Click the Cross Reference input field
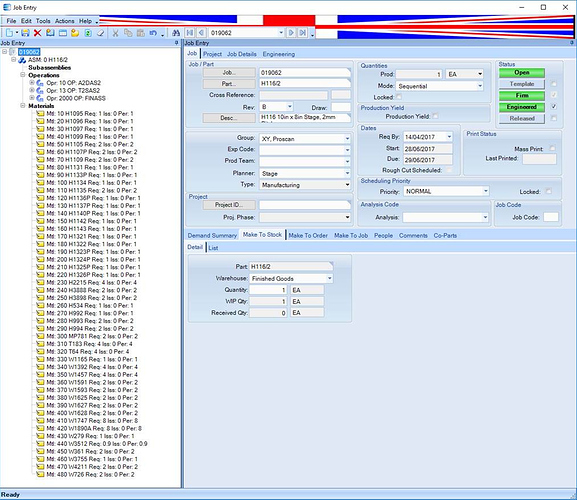Viewport: 577px width, 500px height. point(293,95)
